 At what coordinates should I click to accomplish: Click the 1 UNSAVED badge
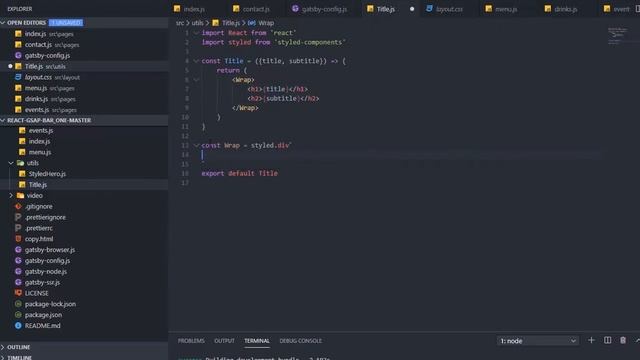pos(66,22)
